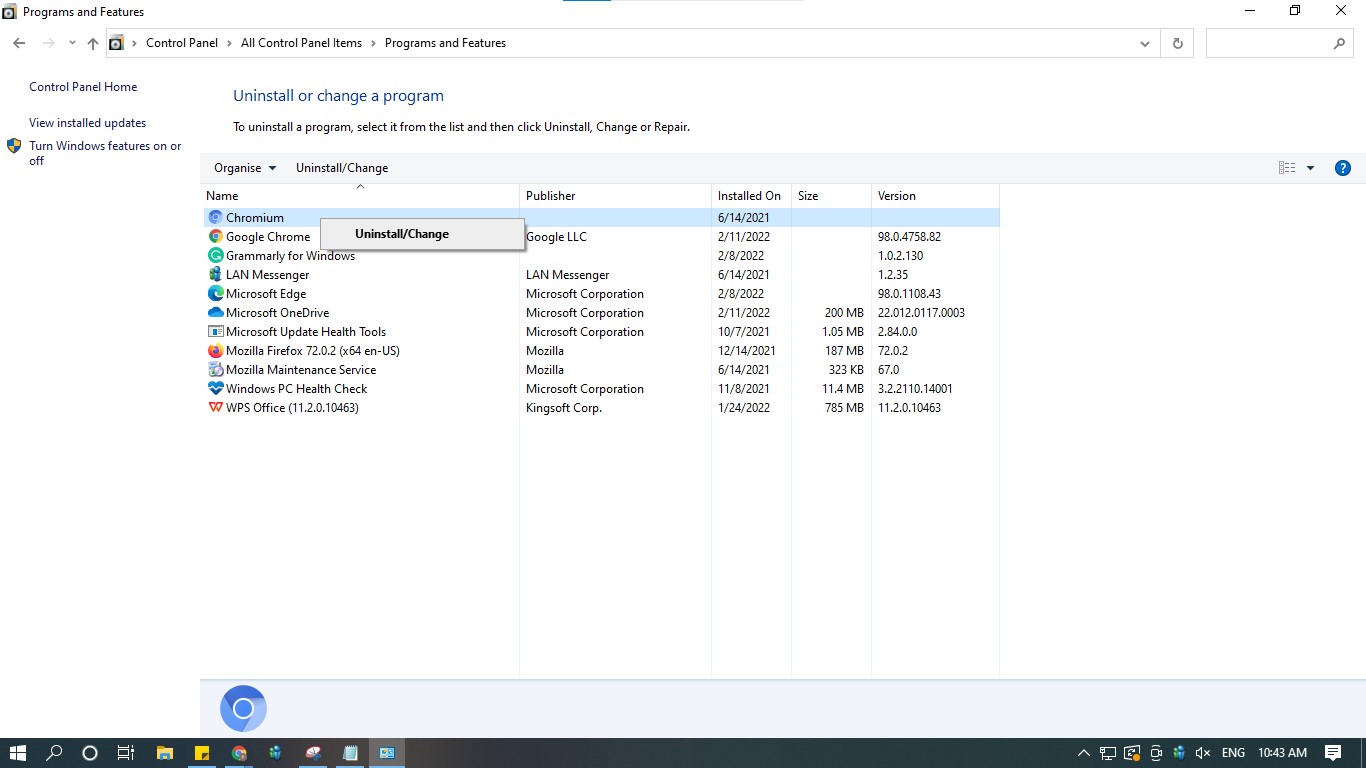Click the large Chromium icon in the details pane
Viewport: 1366px width, 768px height.
[243, 709]
